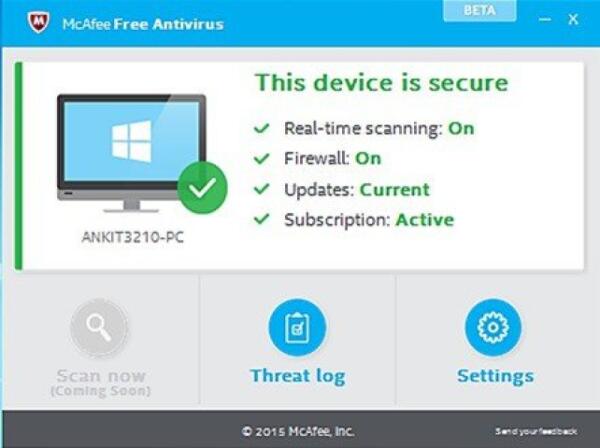Click the Scan now Coming Soon label
The height and width of the screenshot is (448, 600).
pos(101,383)
